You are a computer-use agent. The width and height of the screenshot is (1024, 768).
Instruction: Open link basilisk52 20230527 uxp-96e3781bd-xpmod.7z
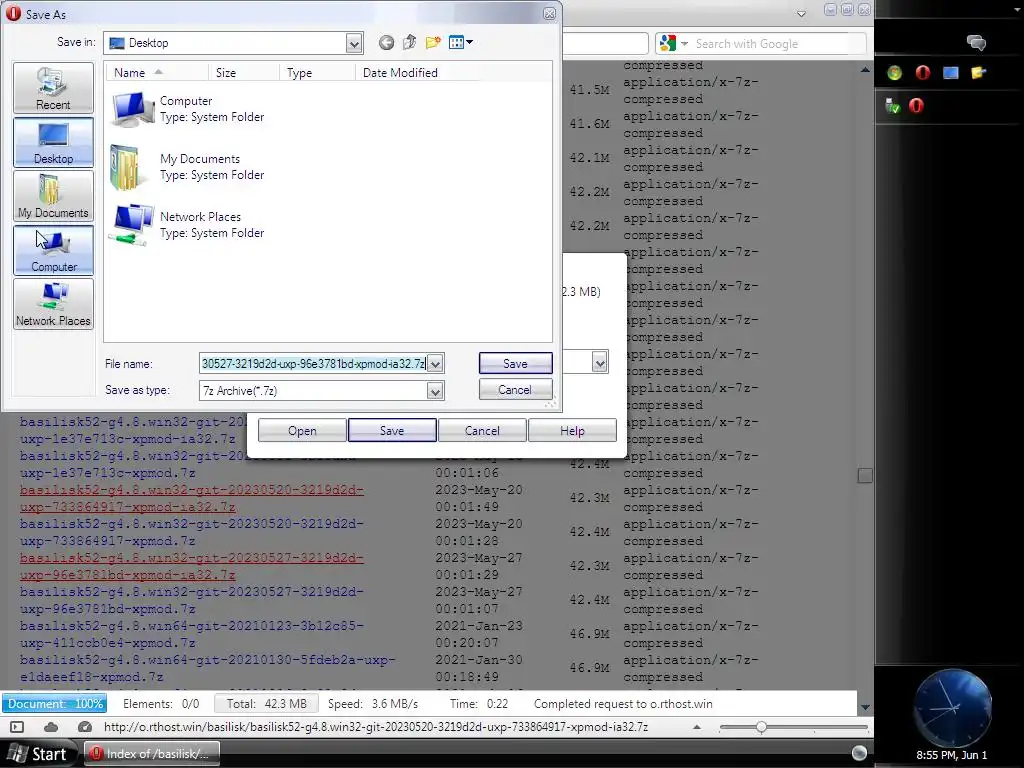coord(191,600)
